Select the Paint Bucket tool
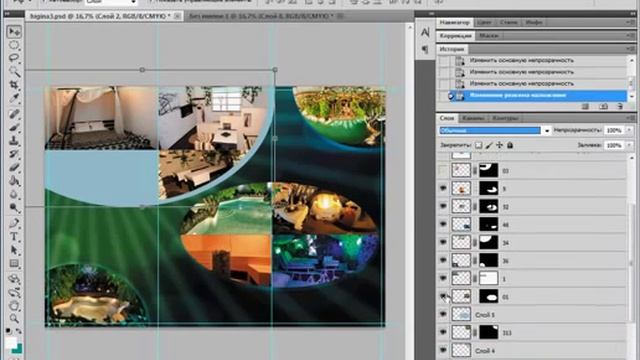640x360 pixels. (14, 181)
